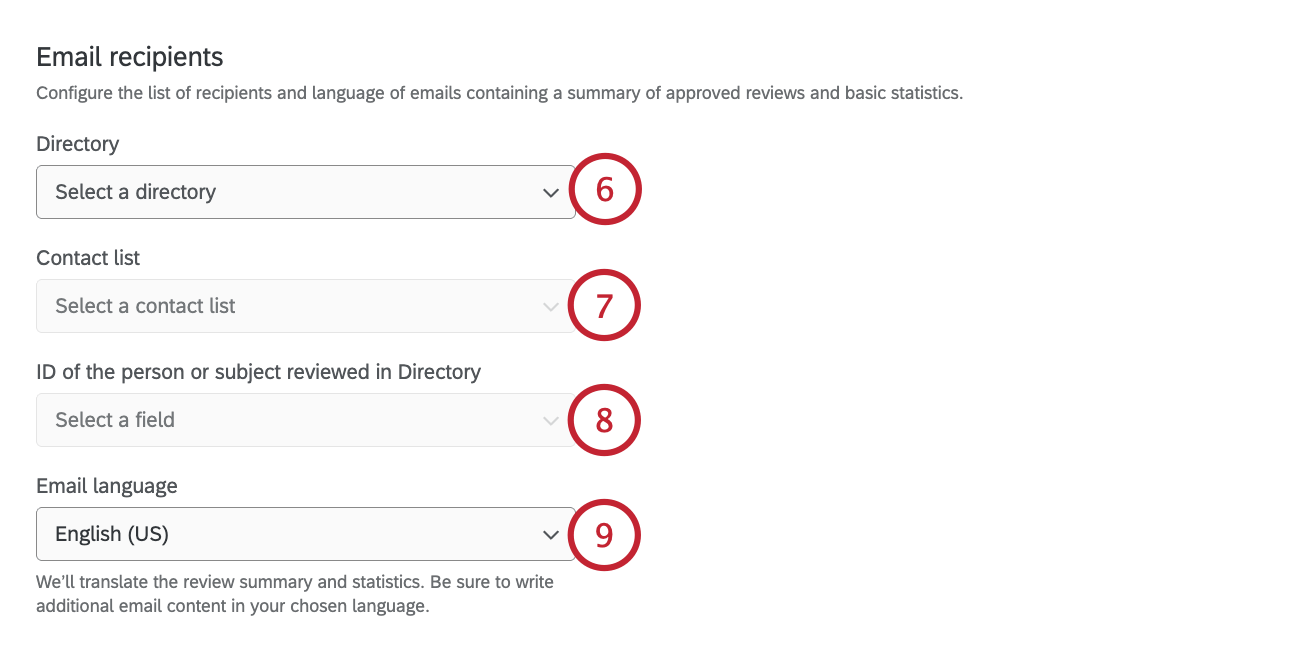Click the 'Configure the list of recipients' description

[499, 94]
